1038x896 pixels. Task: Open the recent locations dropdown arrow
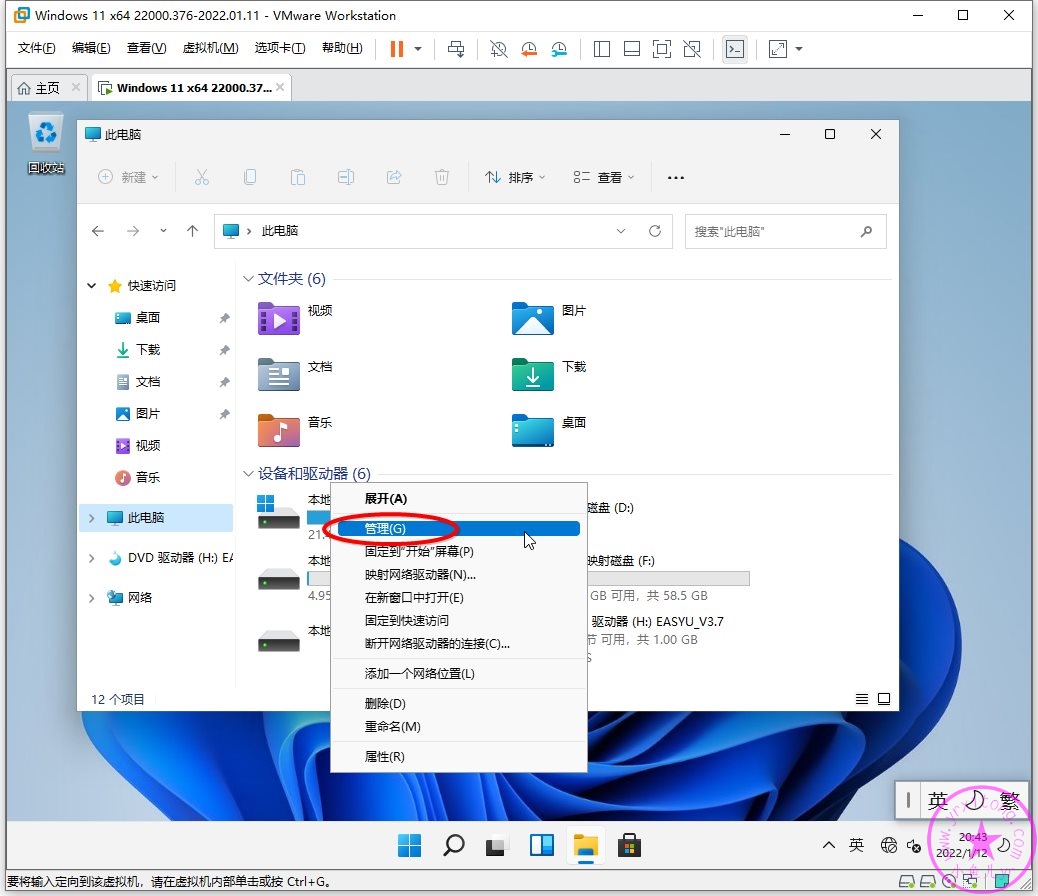pos(163,230)
